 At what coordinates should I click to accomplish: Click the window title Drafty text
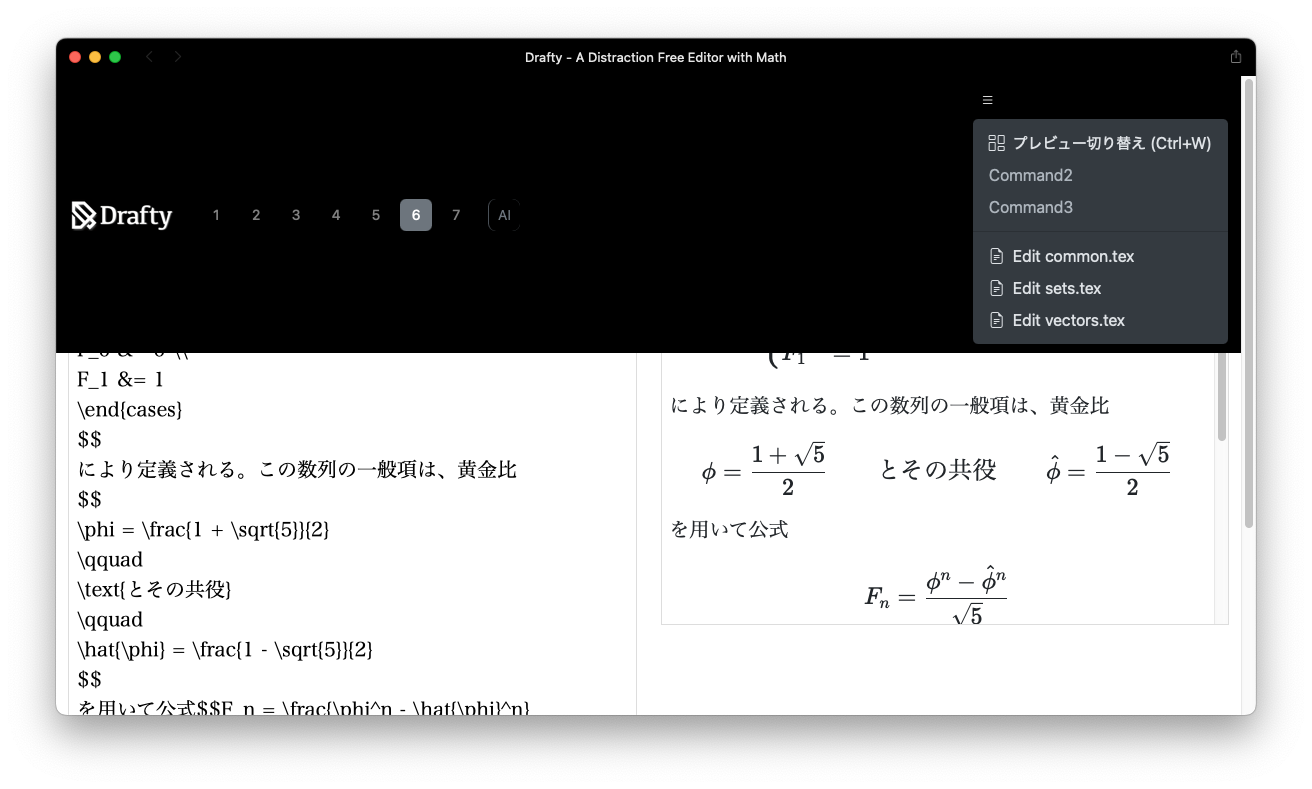point(655,57)
